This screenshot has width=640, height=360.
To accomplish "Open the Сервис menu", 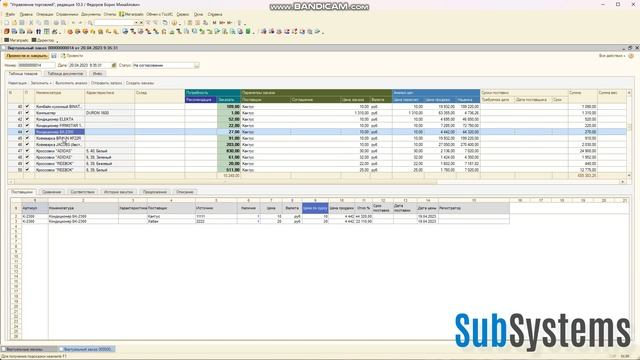I will click(x=182, y=14).
